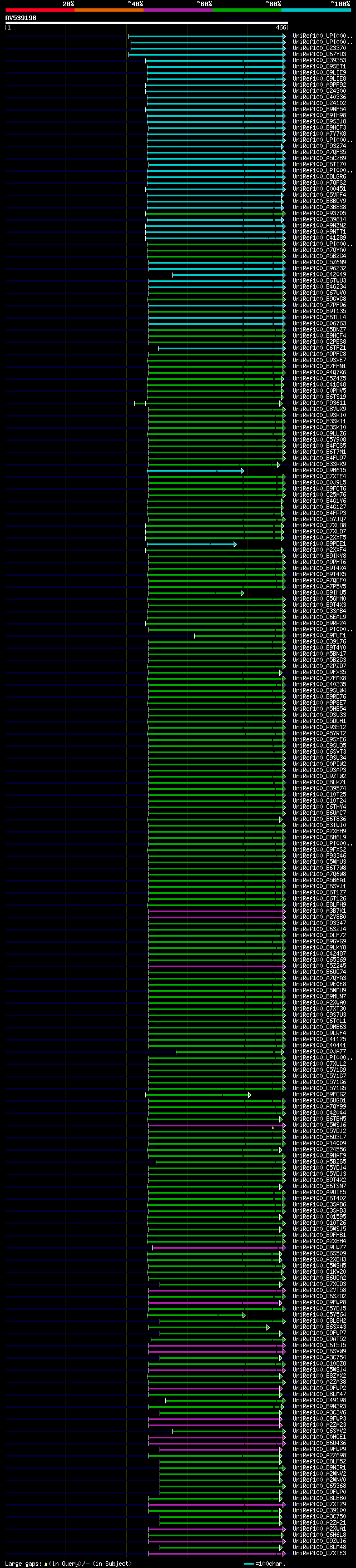Click hit label UniRef100_B9NF54
Image resolution: width=356 pixels, height=1568 pixels.
pyautogui.click(x=319, y=109)
